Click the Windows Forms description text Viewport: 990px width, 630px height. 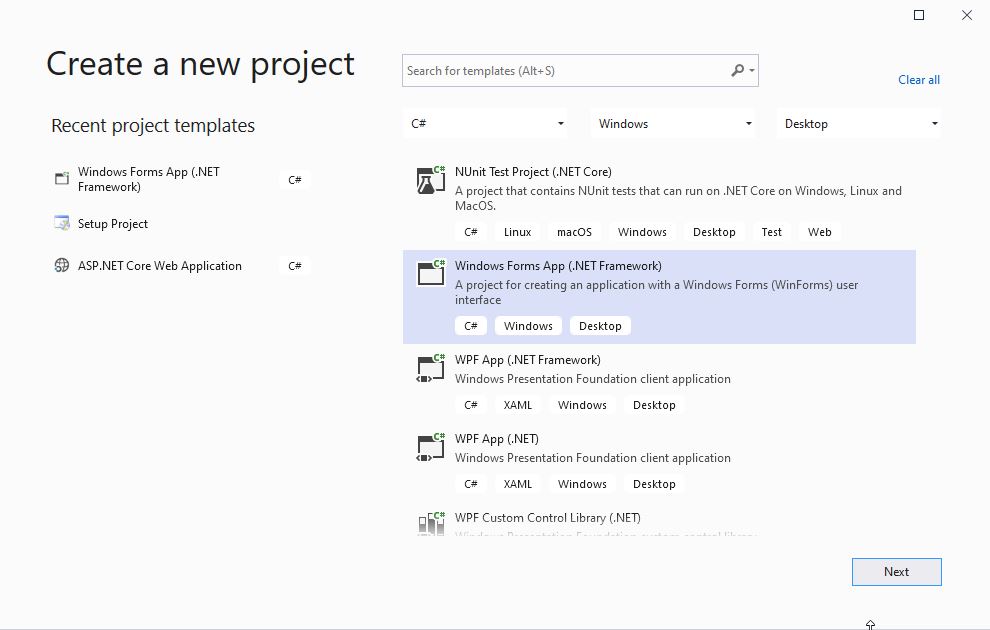(656, 292)
